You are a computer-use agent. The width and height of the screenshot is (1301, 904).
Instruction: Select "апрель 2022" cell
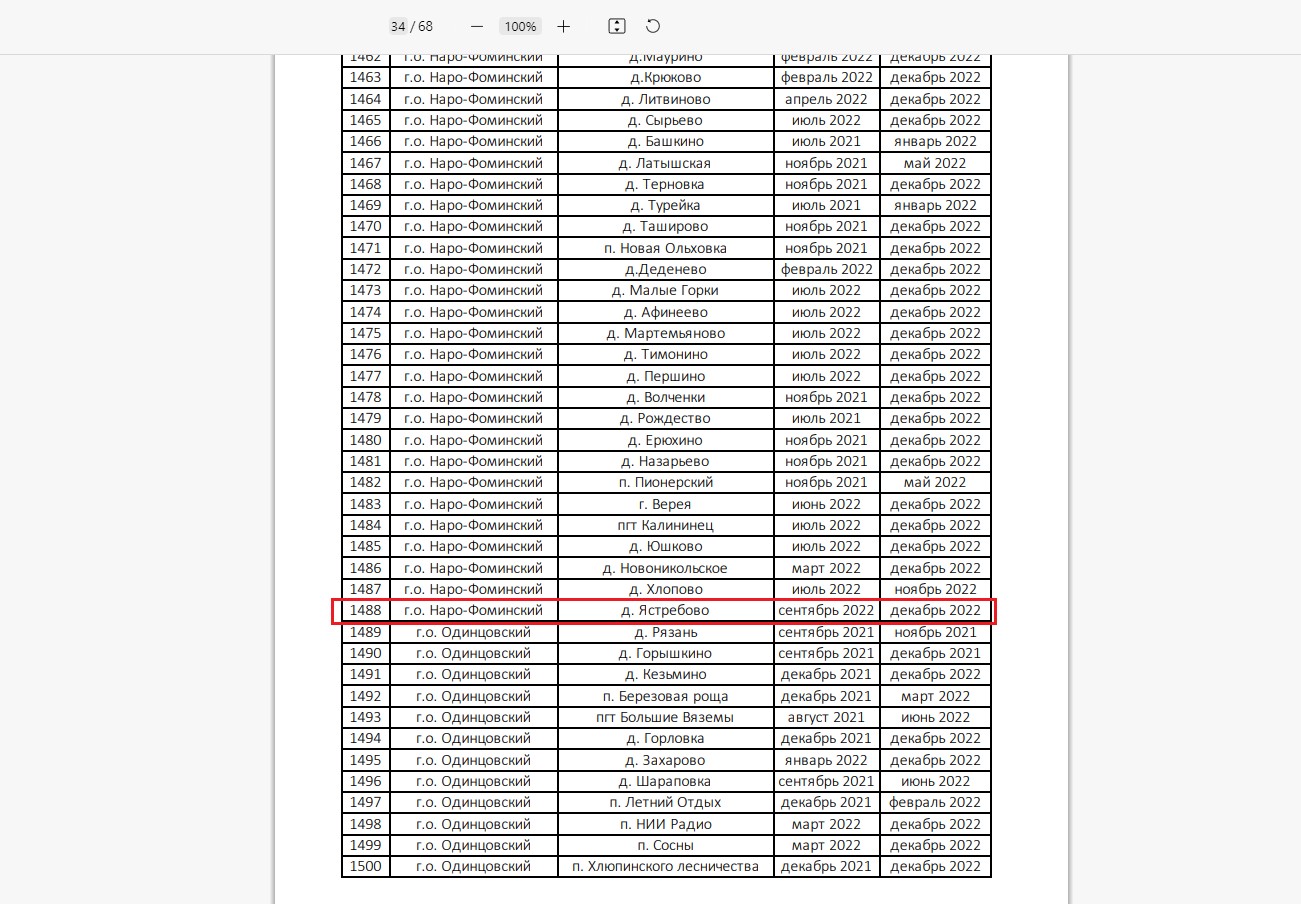pos(826,99)
